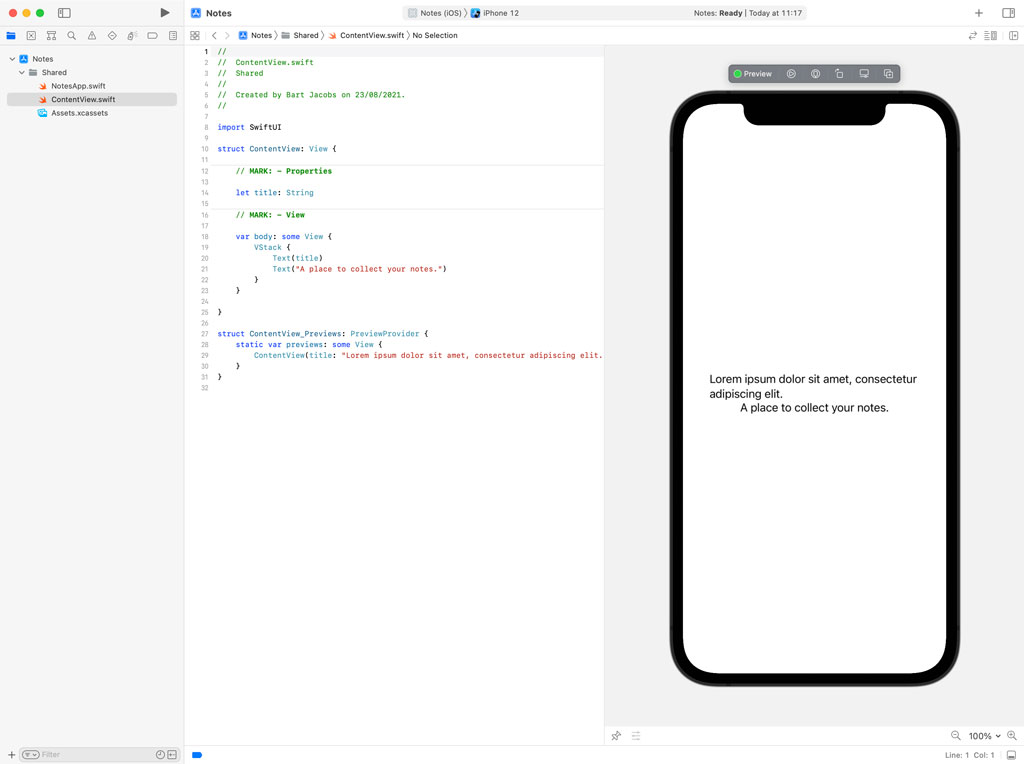This screenshot has height=764, width=1024.
Task: Choose the iPhone 12 run destination
Action: point(495,13)
